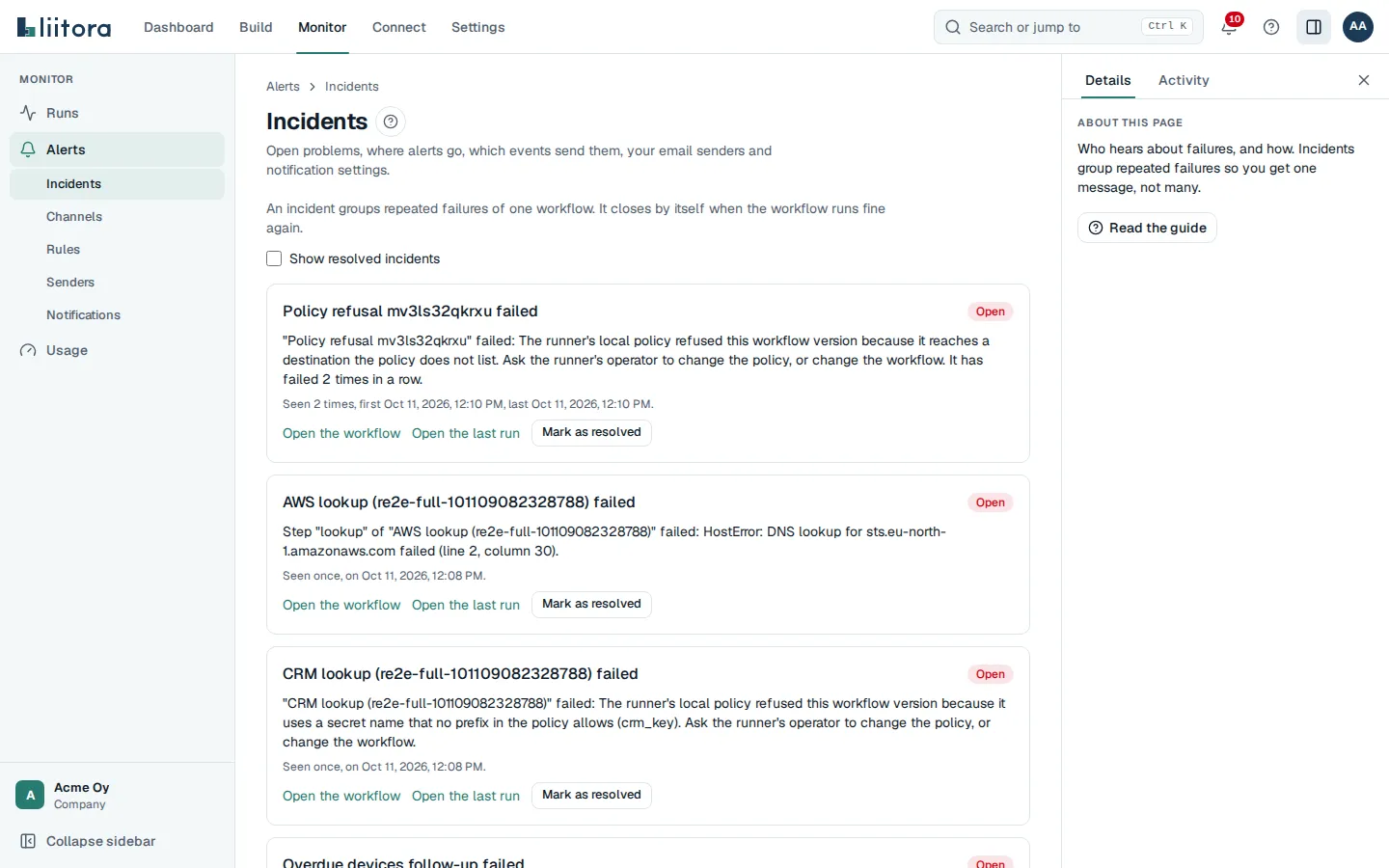
Task: Click the Read the guide button
Action: click(x=1147, y=228)
